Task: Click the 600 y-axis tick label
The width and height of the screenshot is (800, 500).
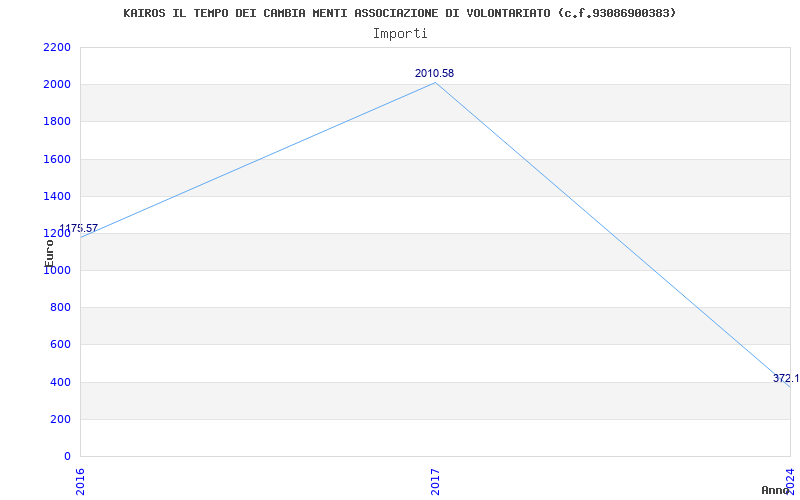Action: [x=60, y=345]
